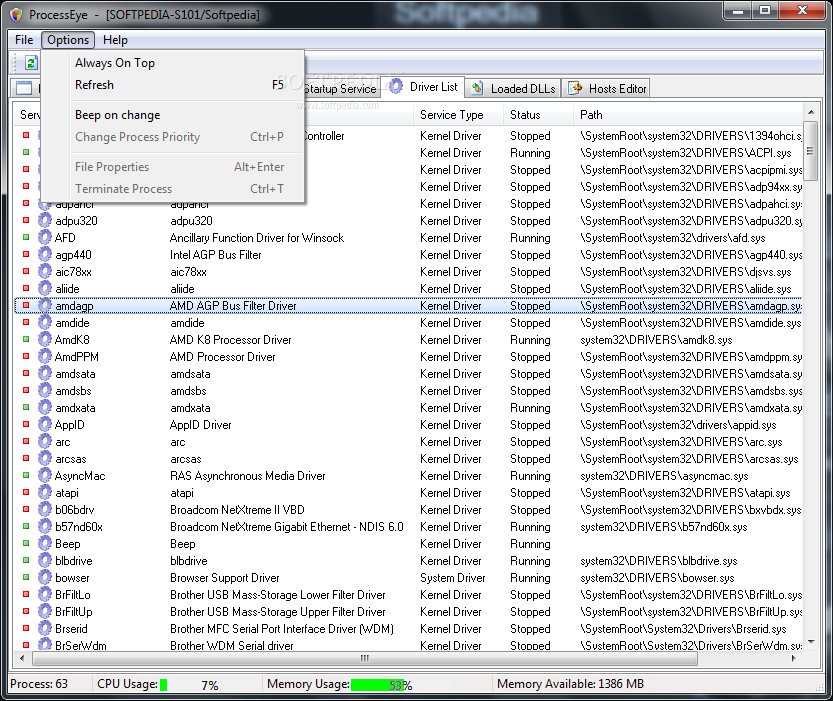Click the vertical scrollbar up arrow
Viewport: 833px width, 701px height.
pos(811,112)
